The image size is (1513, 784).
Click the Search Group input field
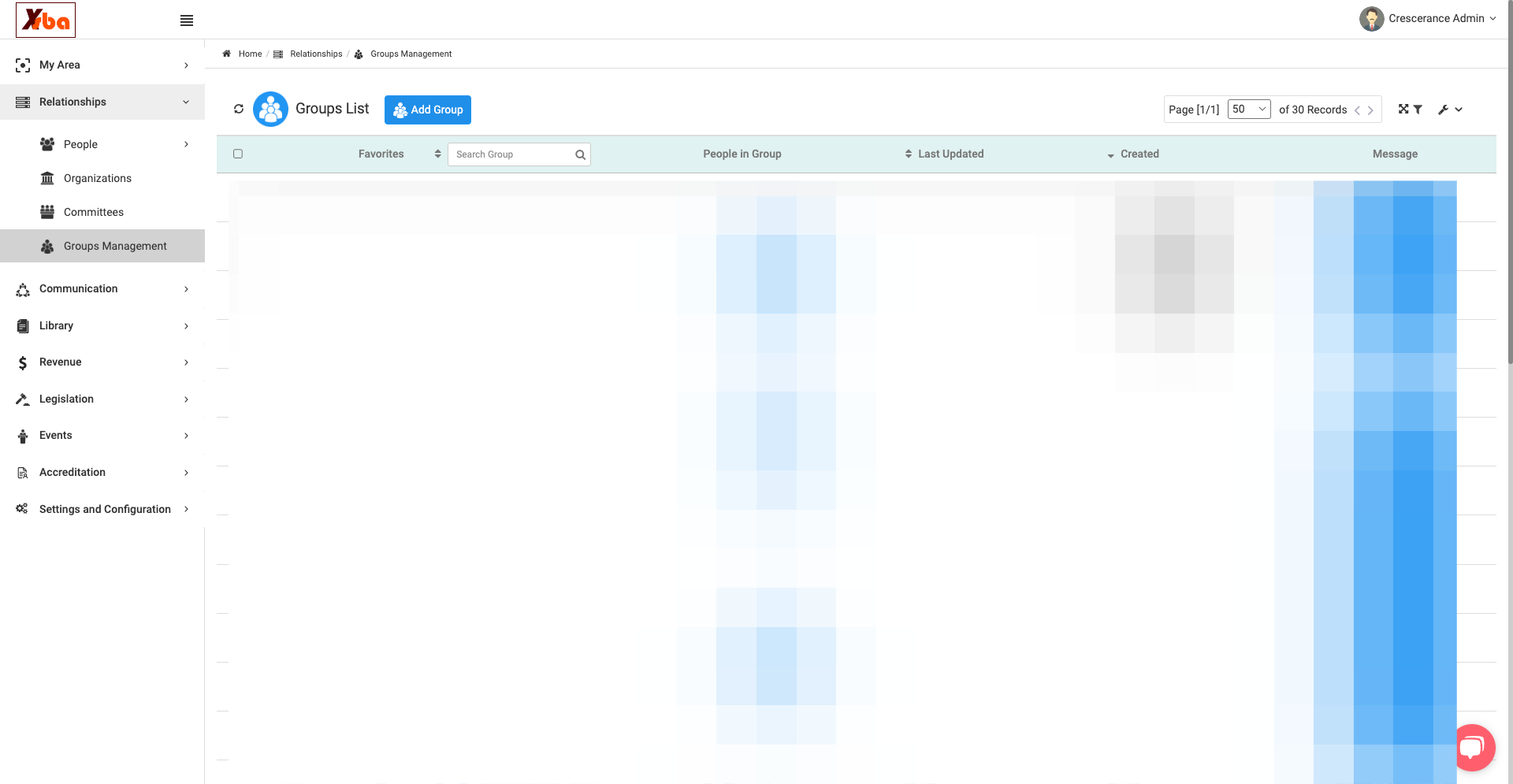(x=512, y=154)
